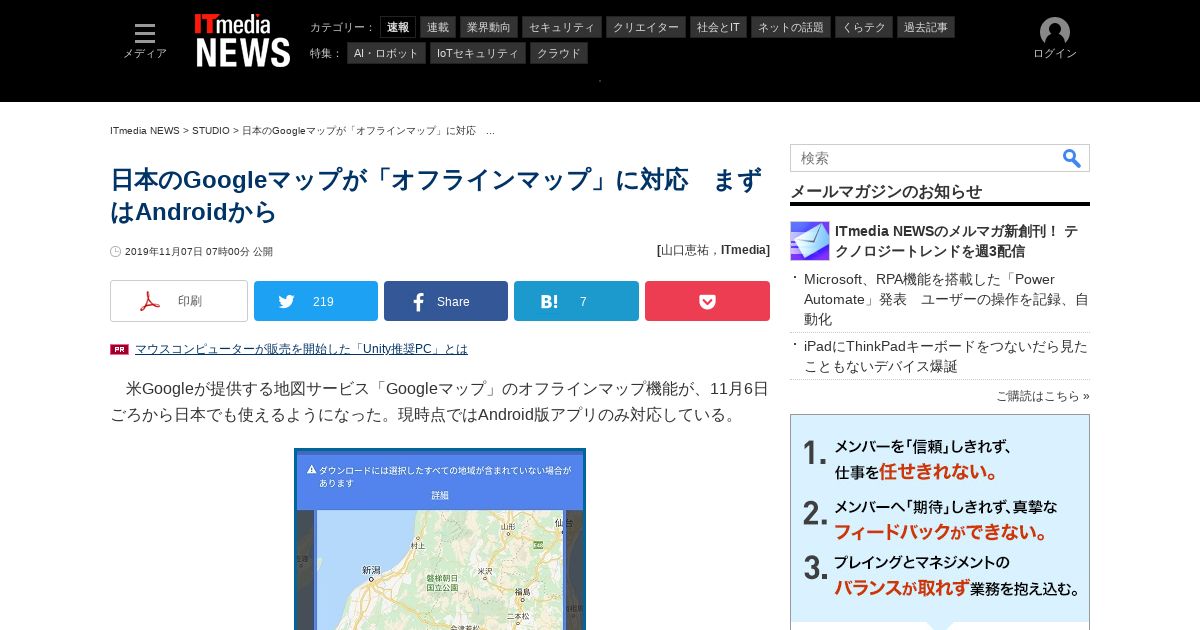This screenshot has height=630, width=1200.
Task: Bookmark with the Hatena B! button
Action: point(576,301)
